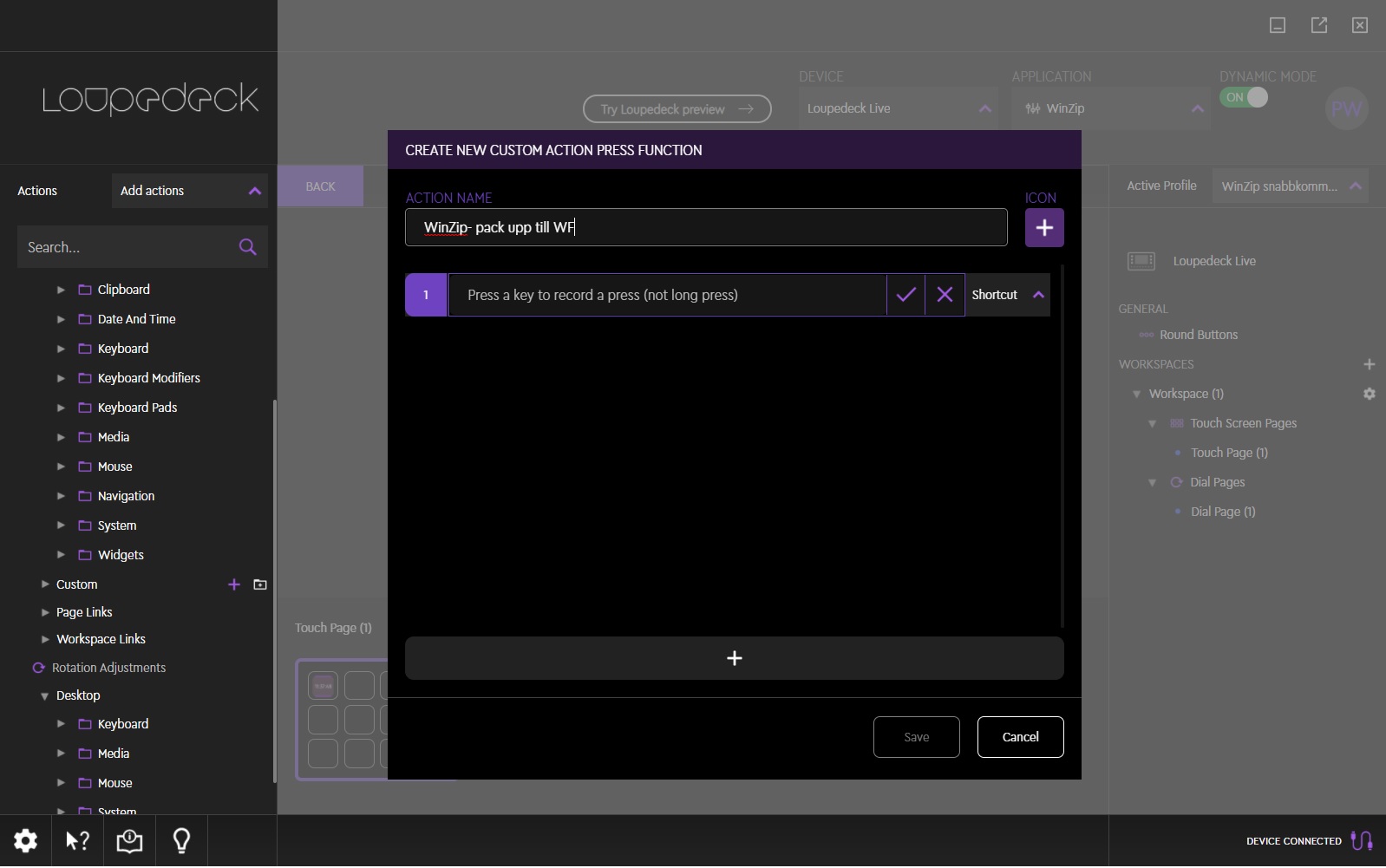The height and width of the screenshot is (868, 1386).
Task: Add an icon with the ICON plus button
Action: click(x=1044, y=227)
